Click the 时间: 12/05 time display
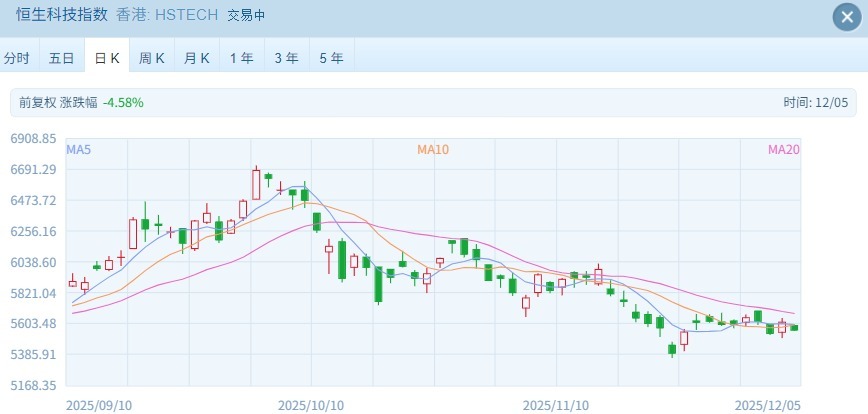Screen dimensions: 868x414 pos(815,102)
